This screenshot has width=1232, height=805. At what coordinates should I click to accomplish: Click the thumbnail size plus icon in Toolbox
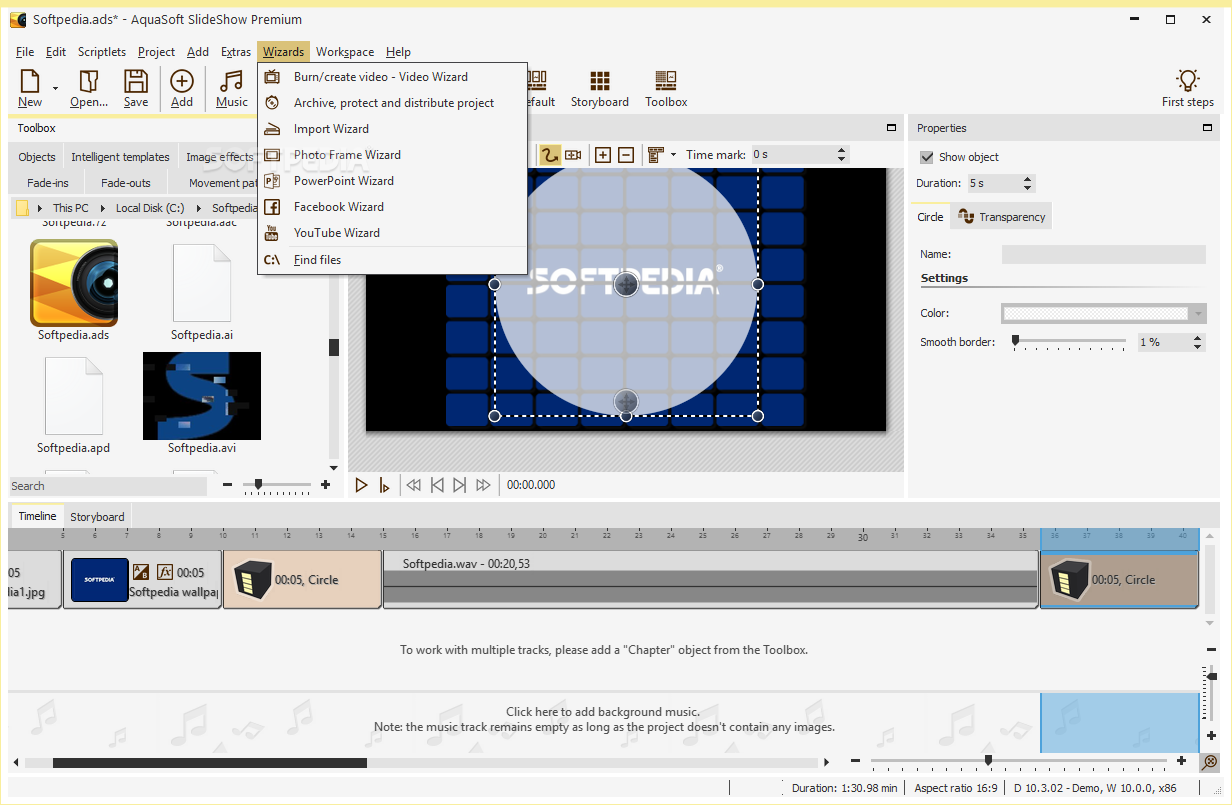(325, 485)
